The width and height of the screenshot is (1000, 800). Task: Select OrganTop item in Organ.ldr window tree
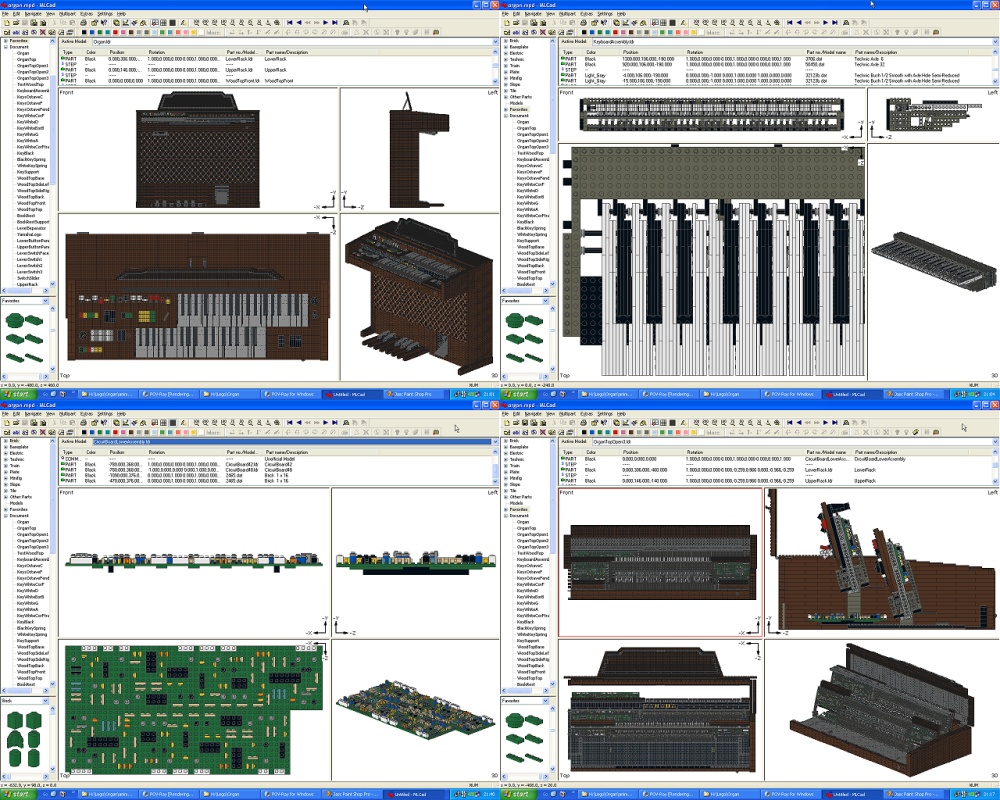[26, 59]
